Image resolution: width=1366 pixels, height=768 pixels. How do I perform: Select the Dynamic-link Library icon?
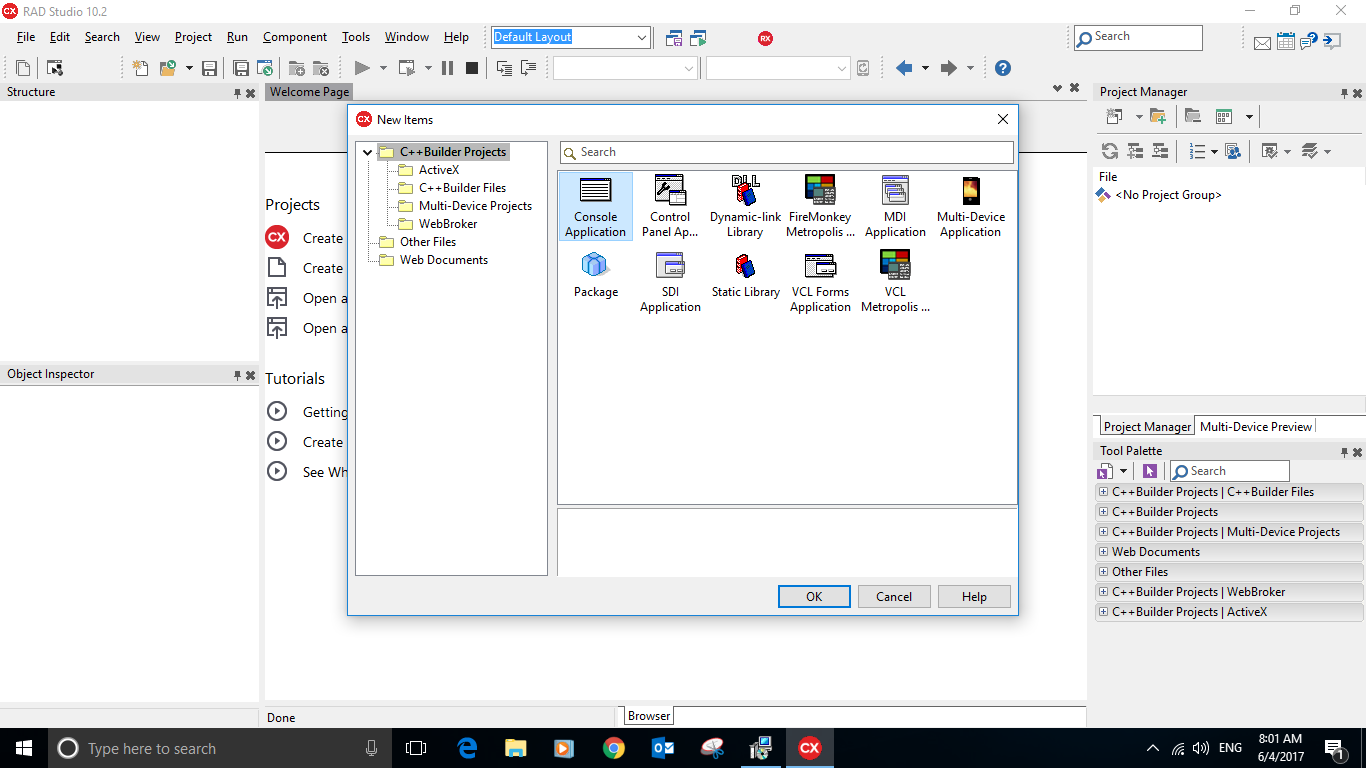click(x=745, y=206)
